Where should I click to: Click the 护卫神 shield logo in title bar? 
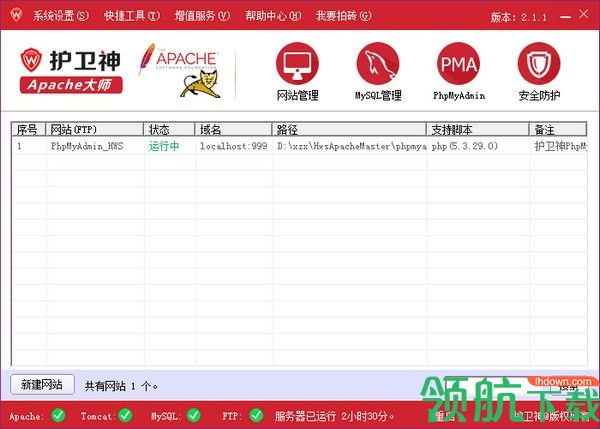coord(16,15)
